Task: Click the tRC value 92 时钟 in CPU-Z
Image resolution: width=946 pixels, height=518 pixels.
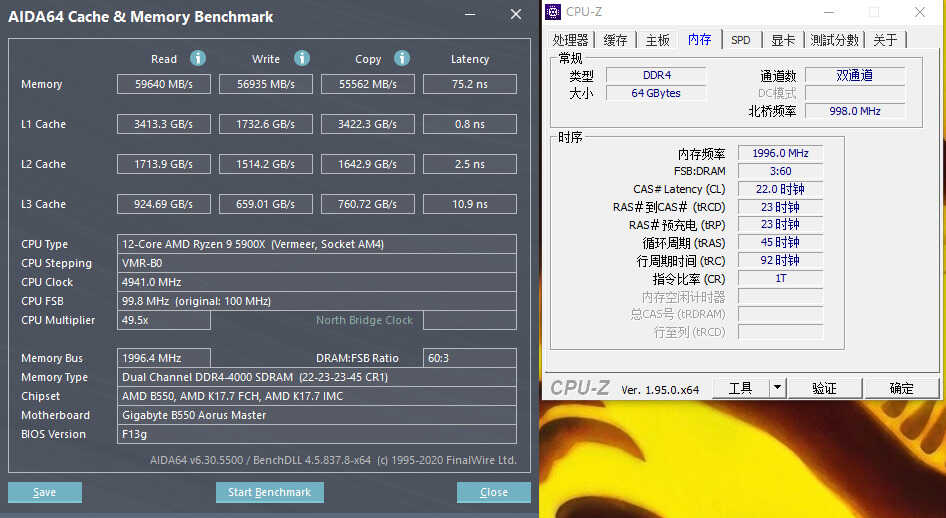Action: (x=780, y=261)
